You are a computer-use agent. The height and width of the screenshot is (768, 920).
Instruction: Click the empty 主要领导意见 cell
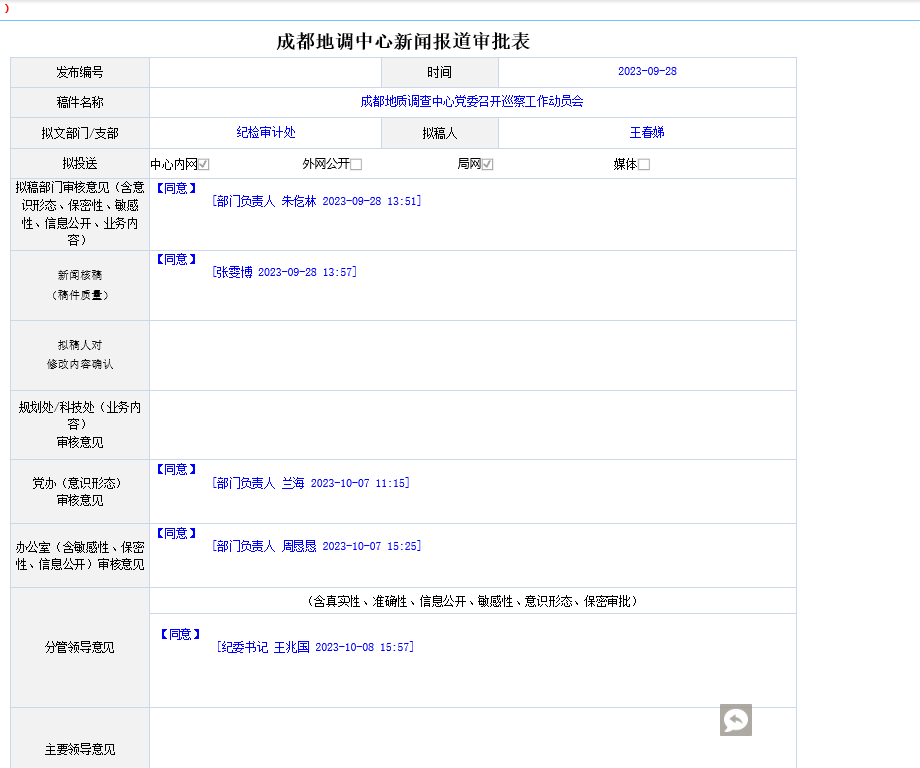pos(472,740)
